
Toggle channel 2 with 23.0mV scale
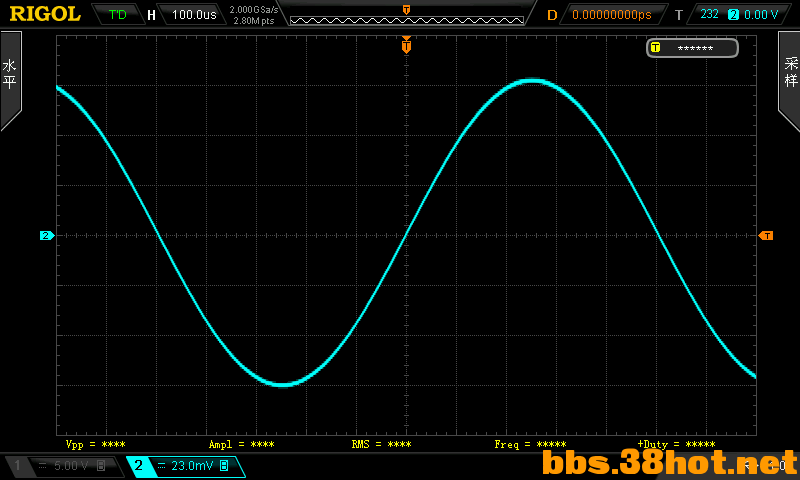tap(186, 466)
